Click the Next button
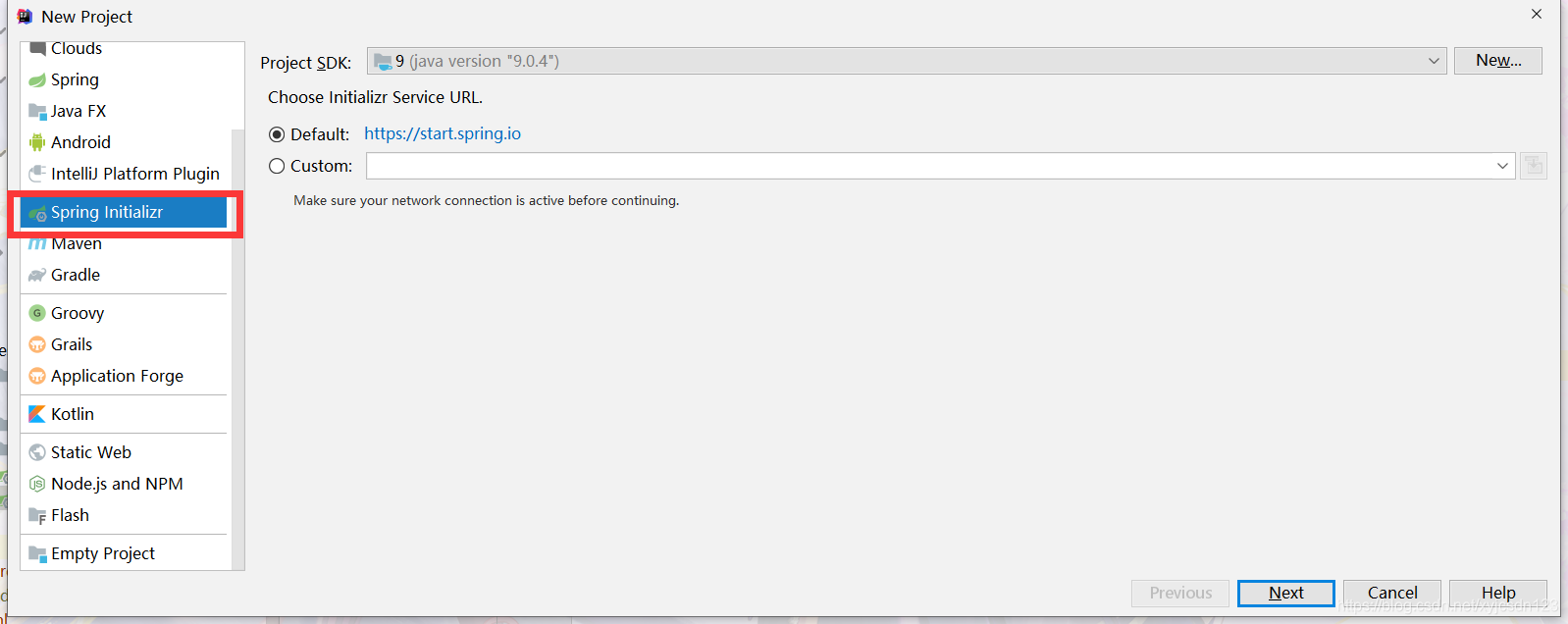Screen dimensions: 1568x624 tap(1286, 593)
